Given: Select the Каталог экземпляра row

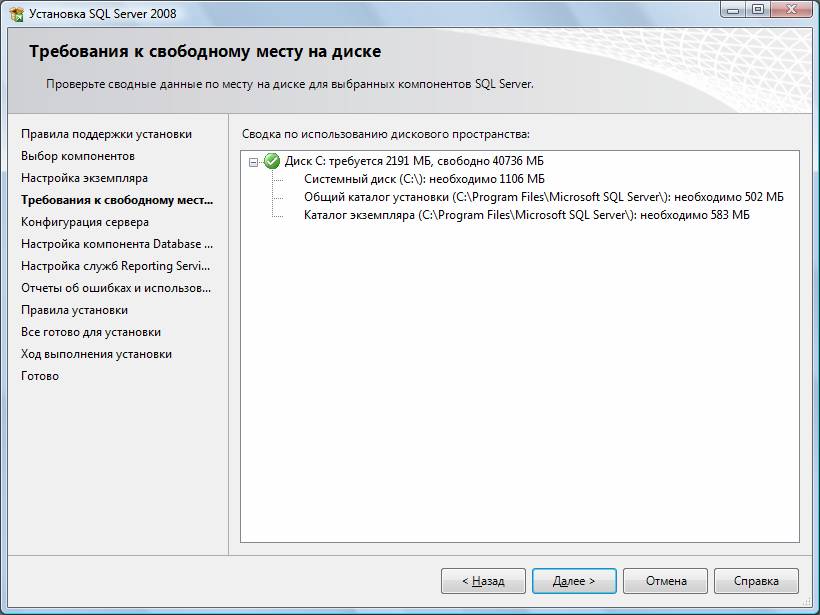Looking at the screenshot, I should [526, 215].
